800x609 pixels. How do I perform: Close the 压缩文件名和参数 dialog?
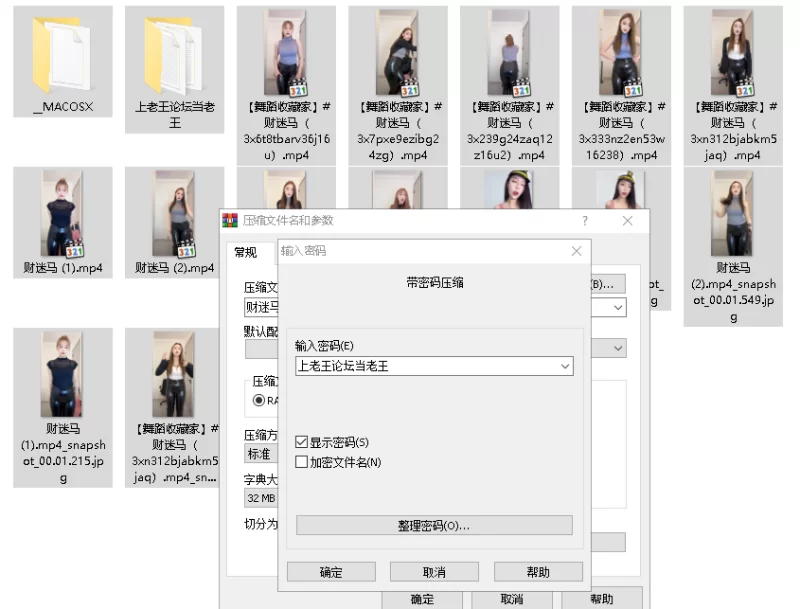click(628, 221)
